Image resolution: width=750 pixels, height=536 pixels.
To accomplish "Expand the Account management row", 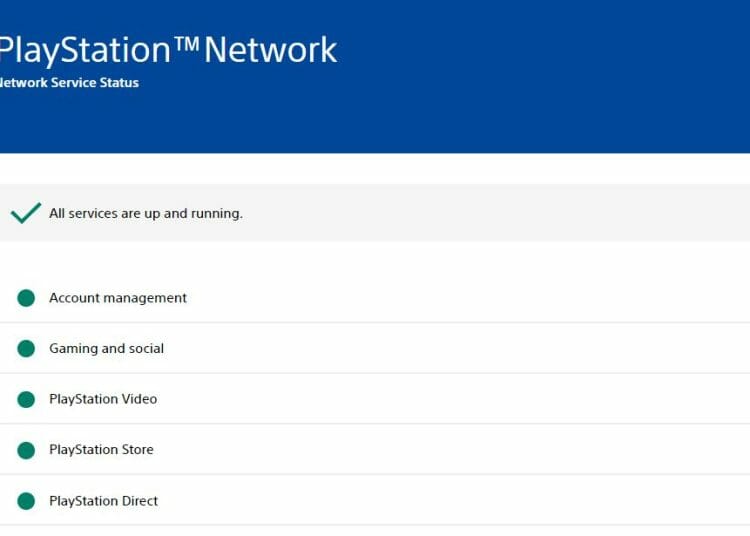I will [375, 297].
